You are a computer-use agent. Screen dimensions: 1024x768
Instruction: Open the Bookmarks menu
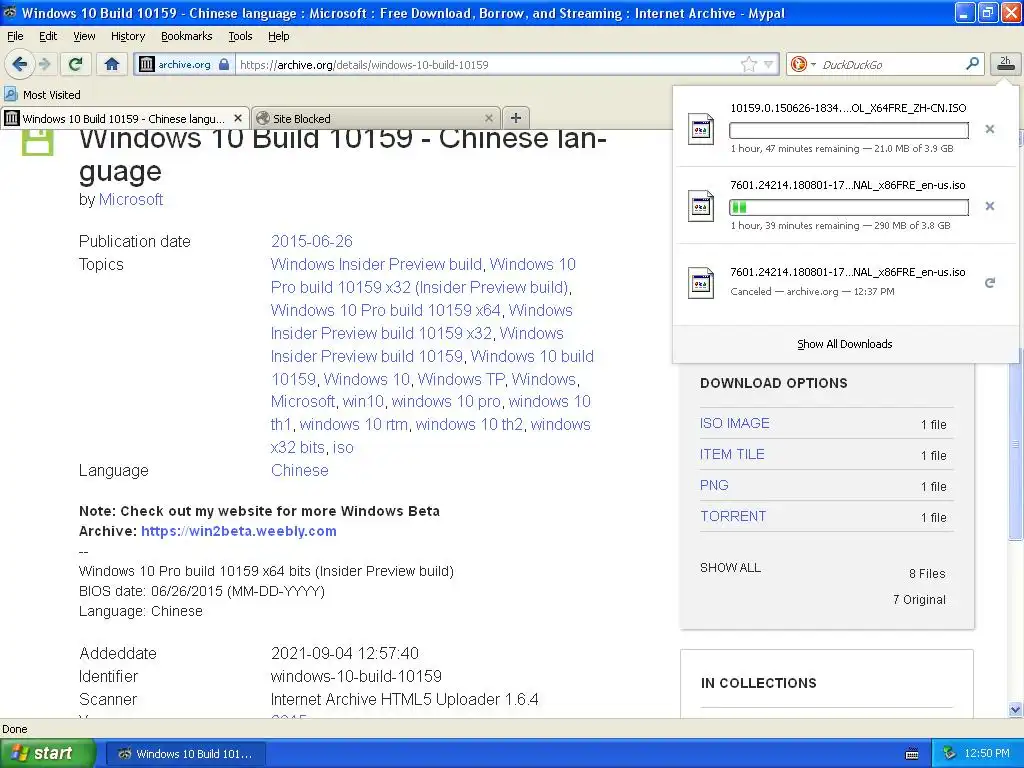186,36
